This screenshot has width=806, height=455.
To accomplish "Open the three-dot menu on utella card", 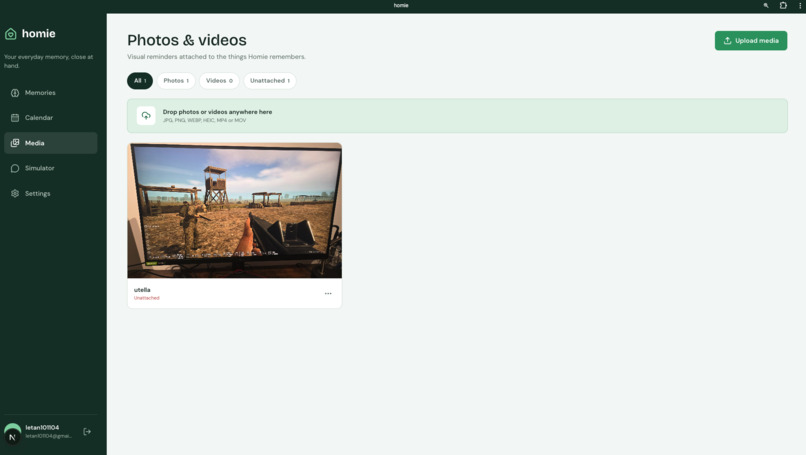I will pyautogui.click(x=328, y=294).
